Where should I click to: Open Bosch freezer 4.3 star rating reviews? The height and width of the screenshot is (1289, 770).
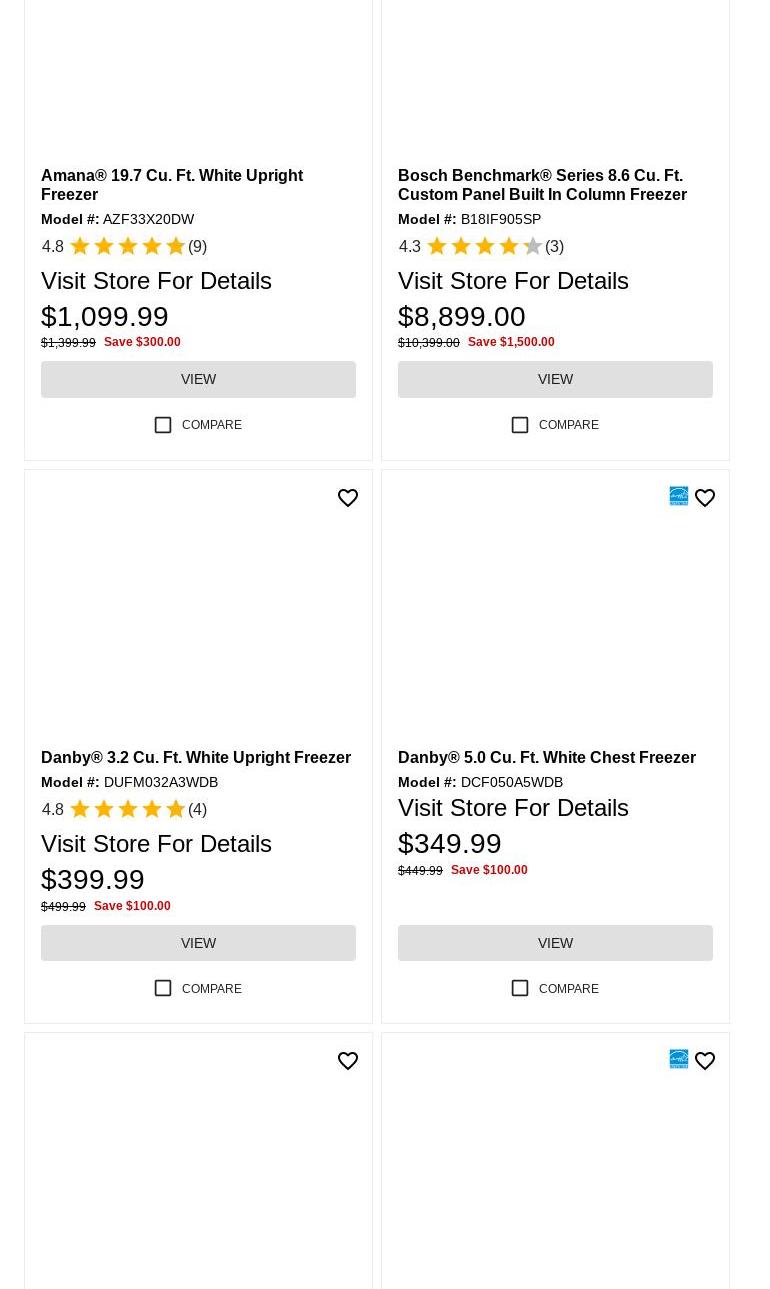pos(483,246)
